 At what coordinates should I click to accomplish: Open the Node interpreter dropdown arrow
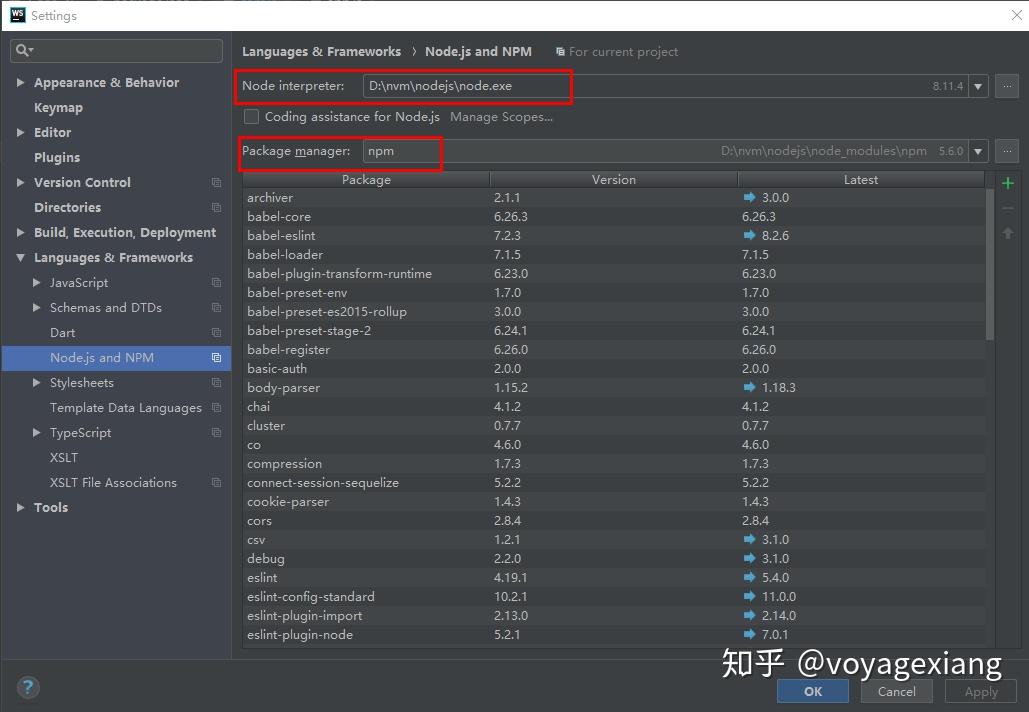[x=978, y=86]
